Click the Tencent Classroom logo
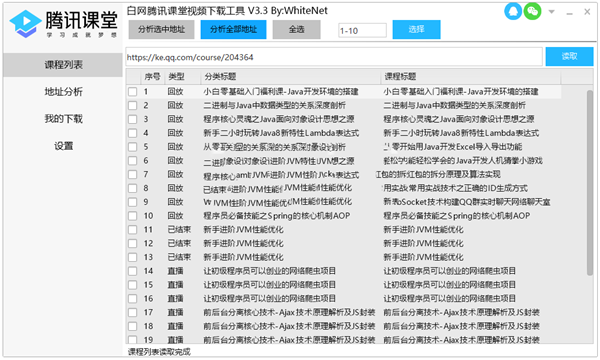 [63, 24]
